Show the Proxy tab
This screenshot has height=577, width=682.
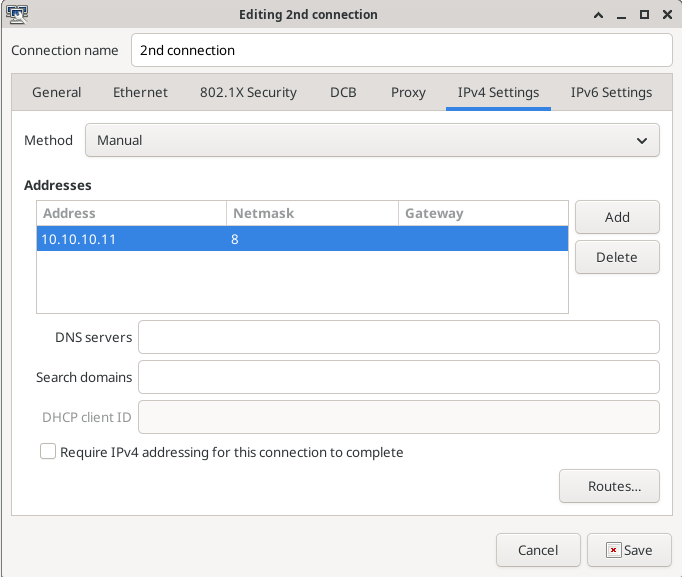(x=408, y=92)
